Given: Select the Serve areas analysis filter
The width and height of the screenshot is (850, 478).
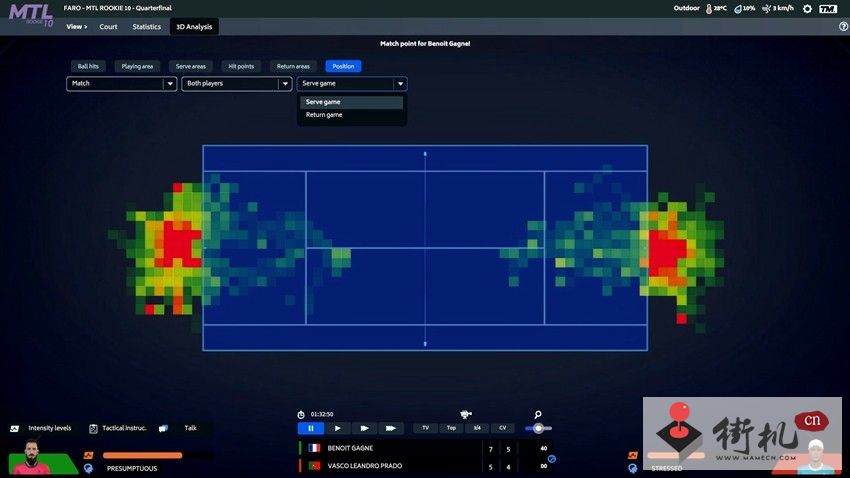Looking at the screenshot, I should point(191,66).
